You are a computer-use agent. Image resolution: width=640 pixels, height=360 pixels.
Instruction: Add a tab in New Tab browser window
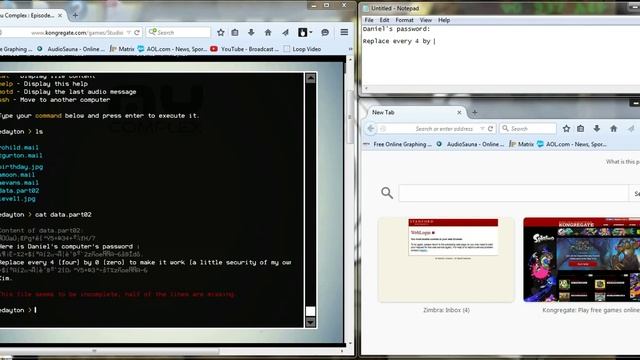click(474, 112)
